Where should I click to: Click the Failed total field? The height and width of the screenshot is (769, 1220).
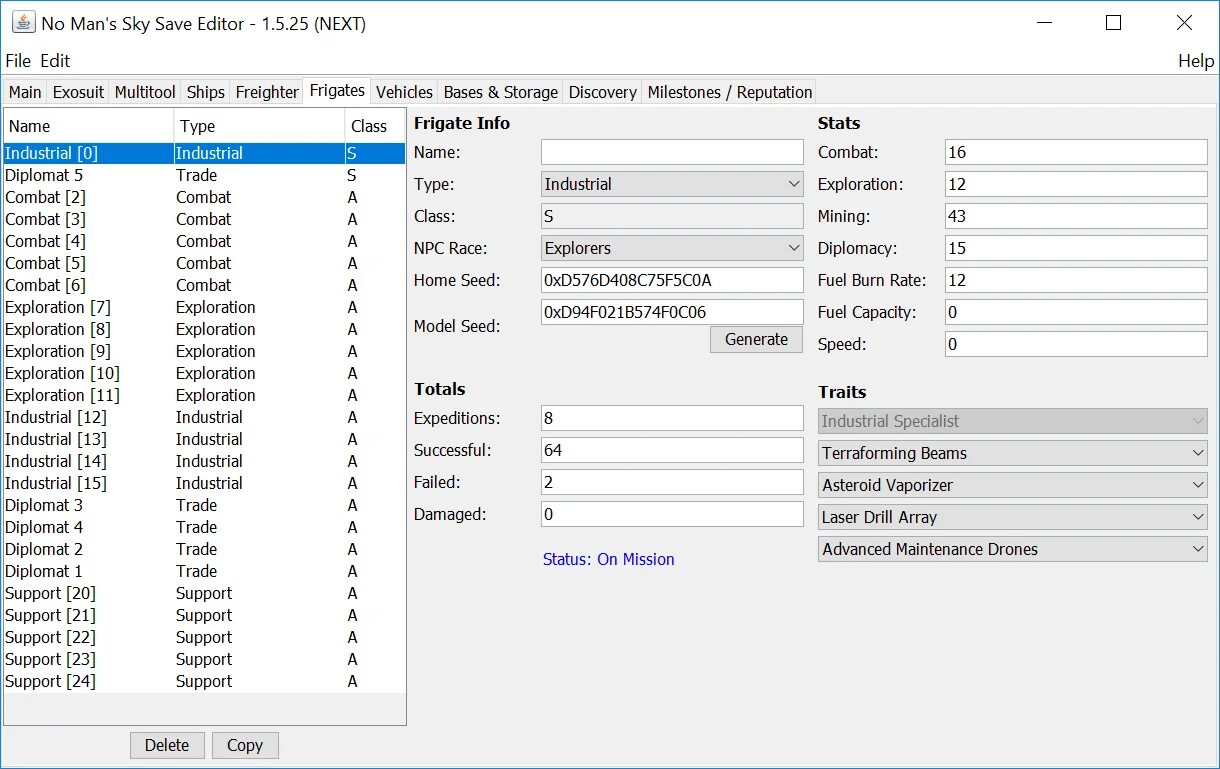coord(672,482)
